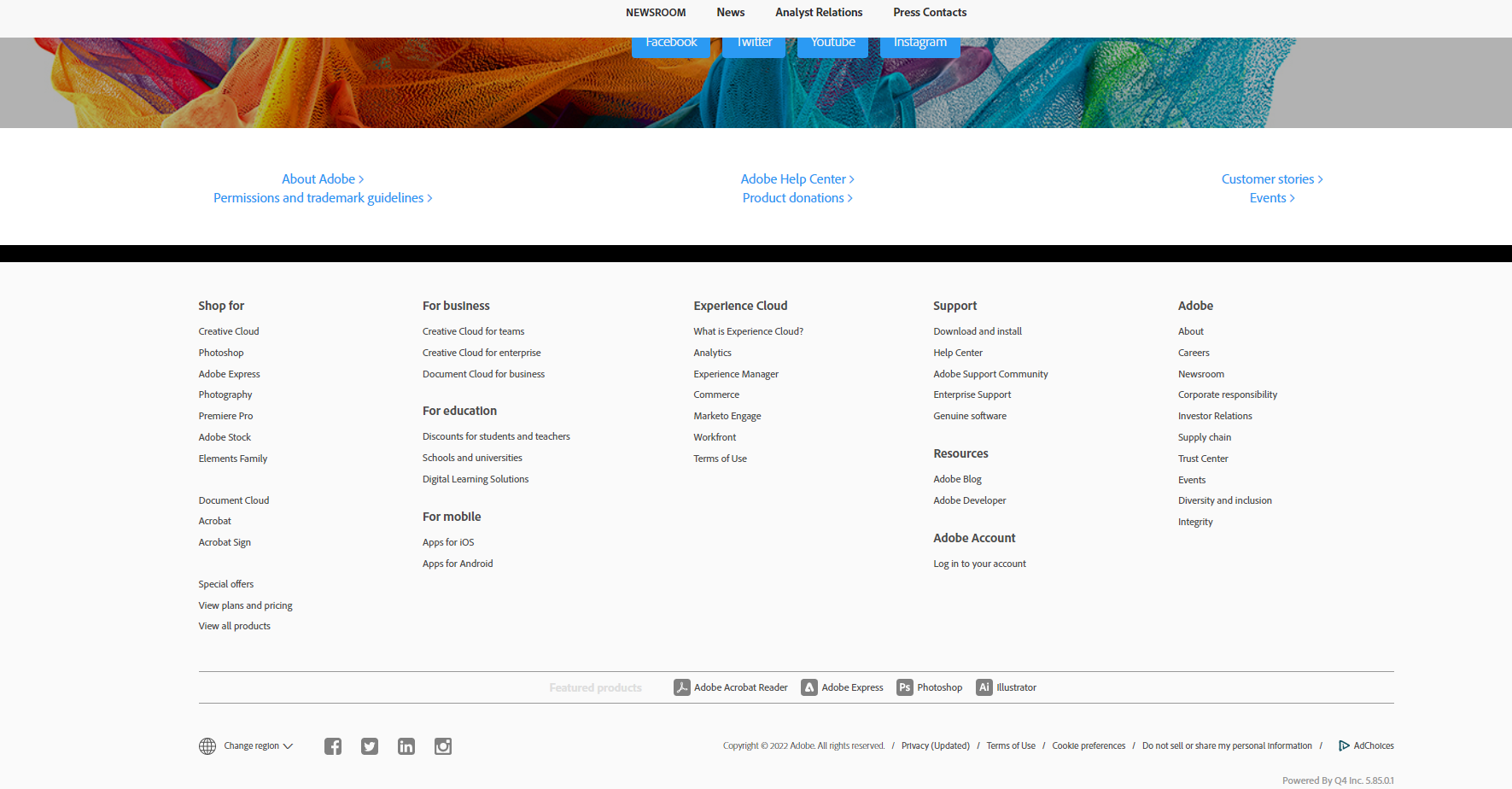Open Privacy (Updated) in the footer

coord(935,745)
